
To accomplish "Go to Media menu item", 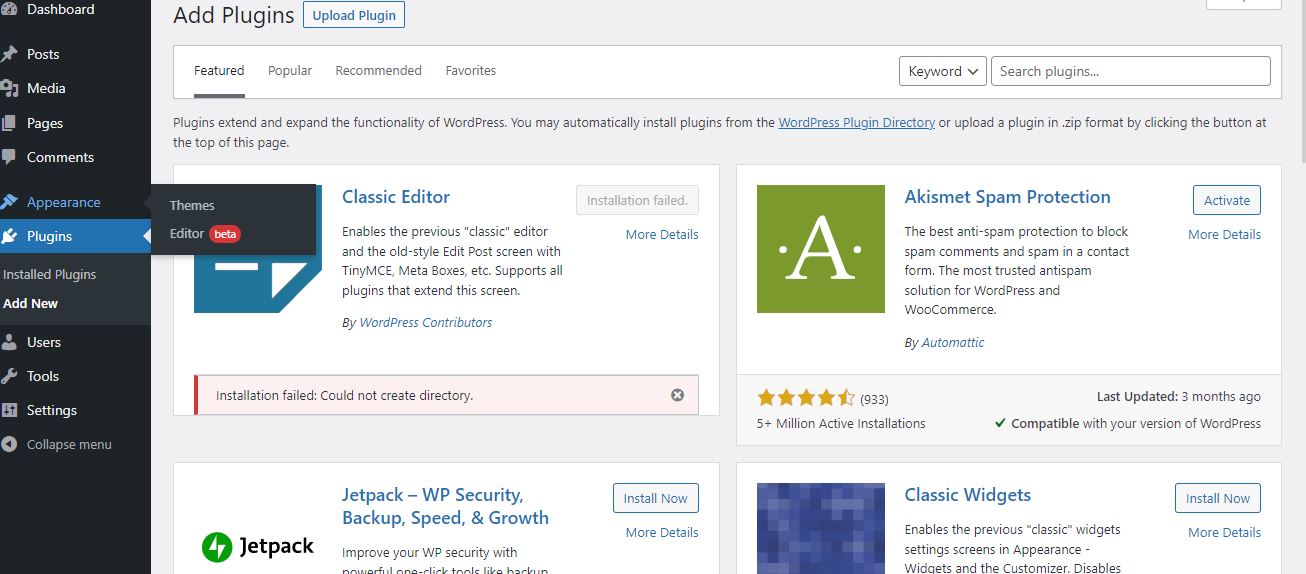I will tap(46, 88).
